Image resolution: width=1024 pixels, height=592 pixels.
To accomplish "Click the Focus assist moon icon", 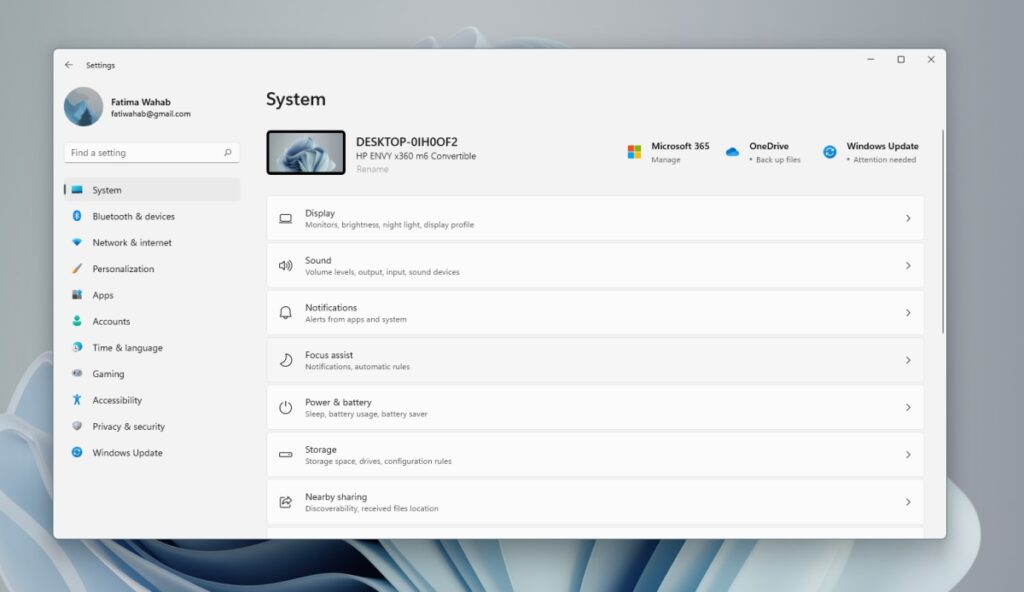I will pos(285,359).
